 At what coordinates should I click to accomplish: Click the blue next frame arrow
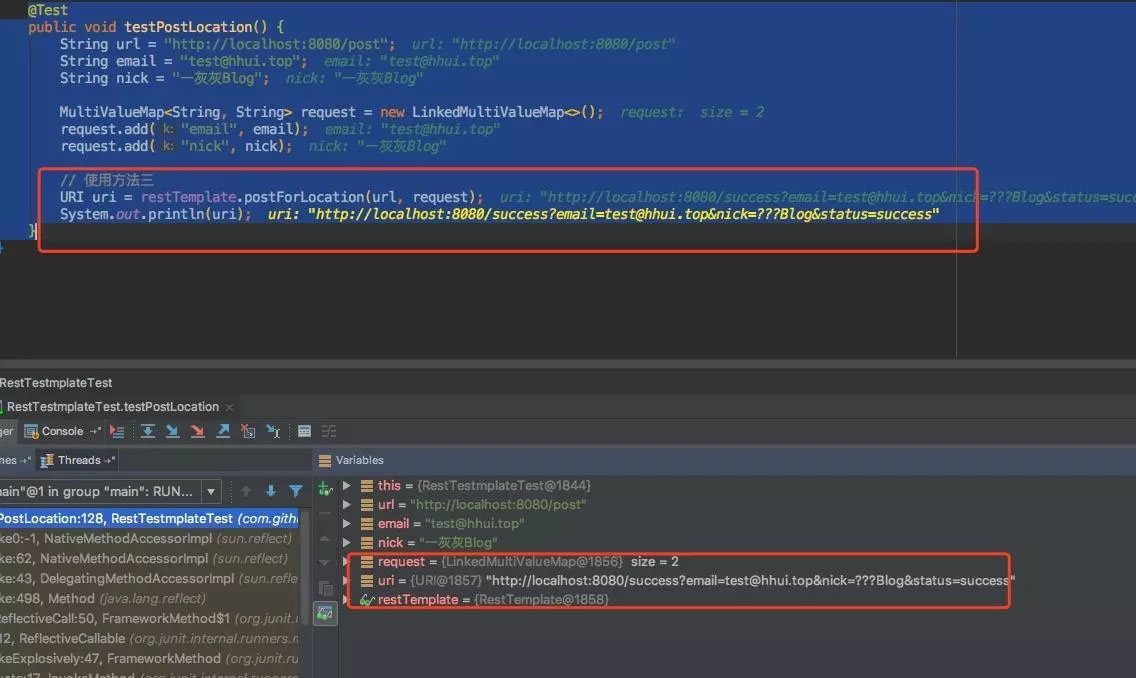tap(271, 491)
